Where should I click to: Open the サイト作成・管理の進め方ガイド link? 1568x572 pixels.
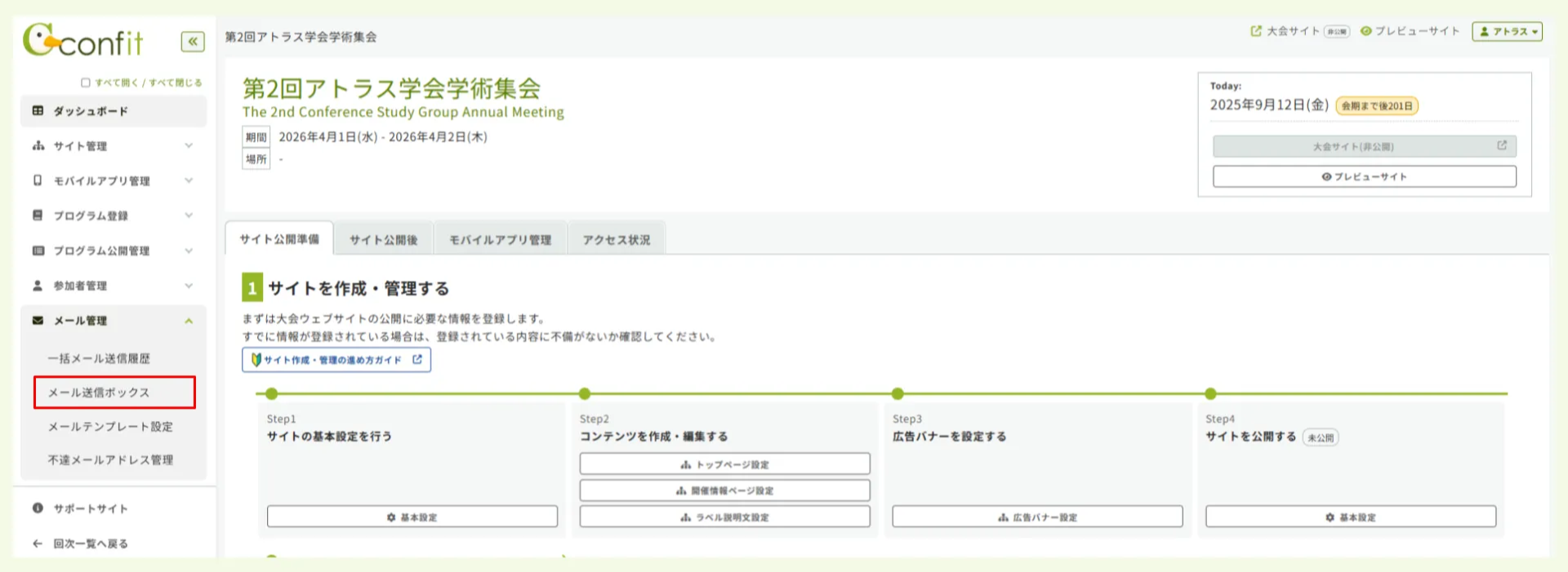pos(336,360)
